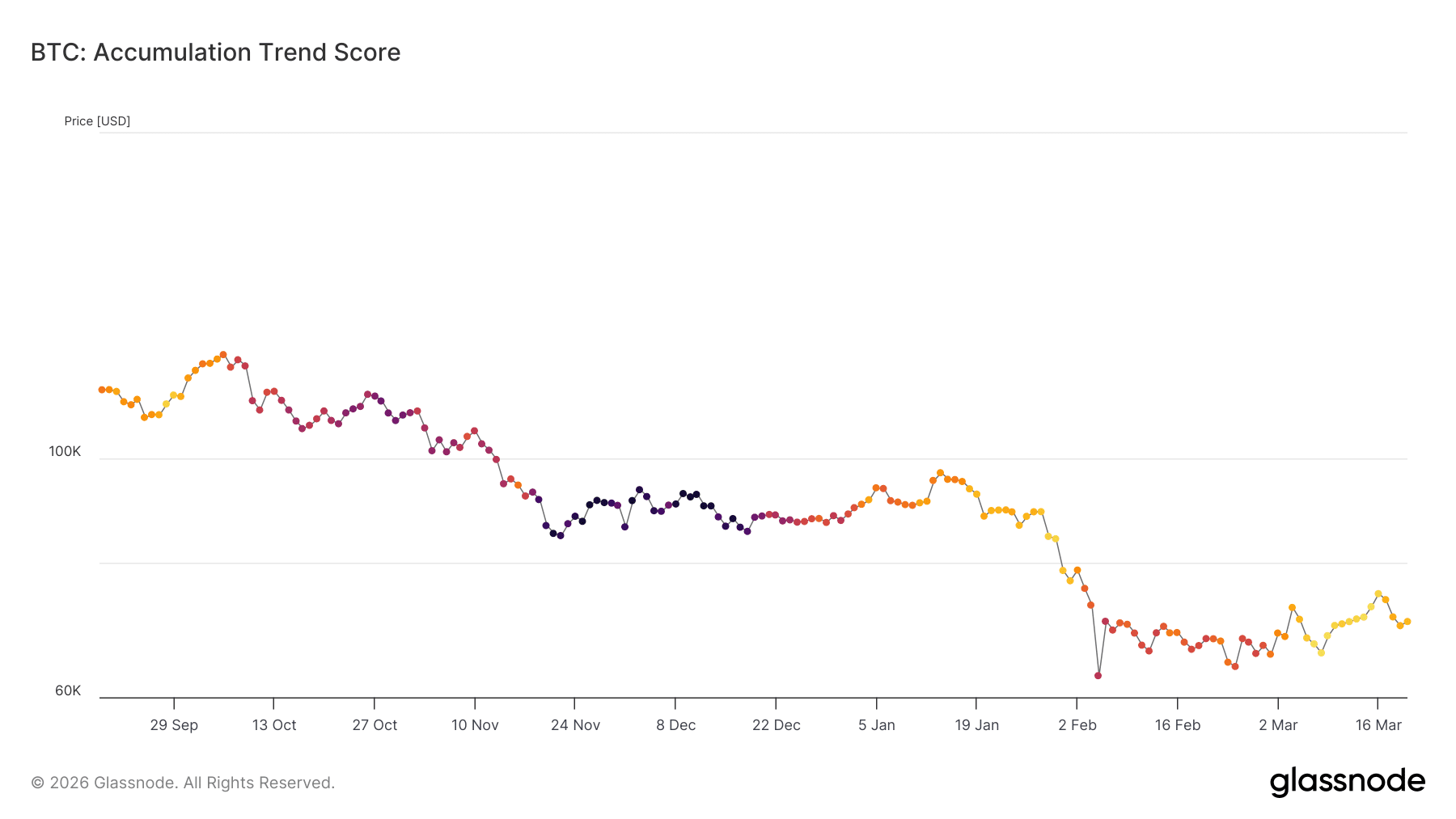Image resolution: width=1456 pixels, height=819 pixels.
Task: Click the lowest data point in early February
Action: (x=1098, y=675)
